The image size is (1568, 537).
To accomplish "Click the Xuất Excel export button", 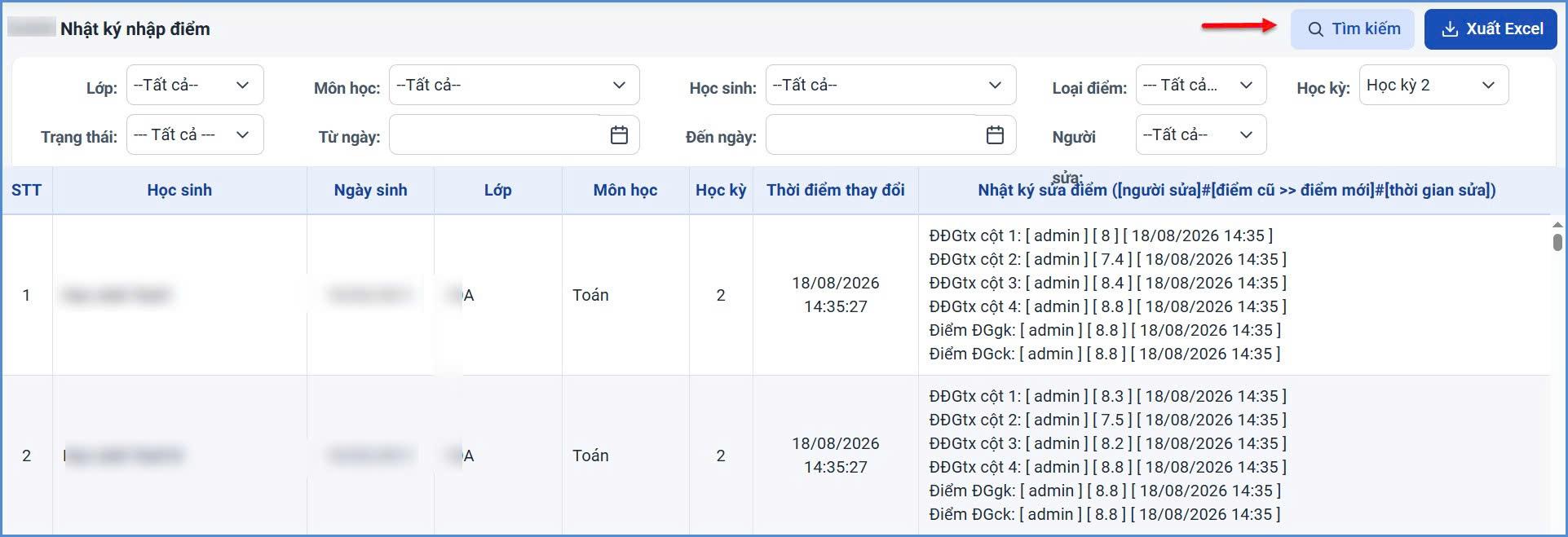I will click(1491, 29).
